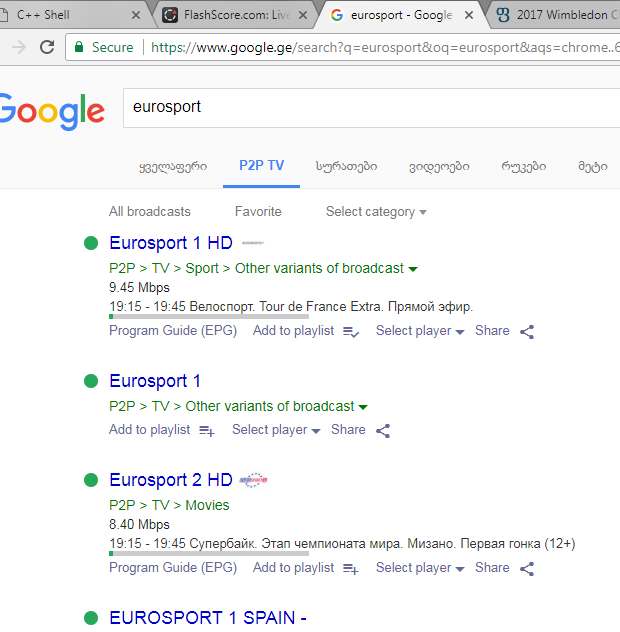Open the რუკები maps tab
The image size is (620, 632).
pos(524,166)
